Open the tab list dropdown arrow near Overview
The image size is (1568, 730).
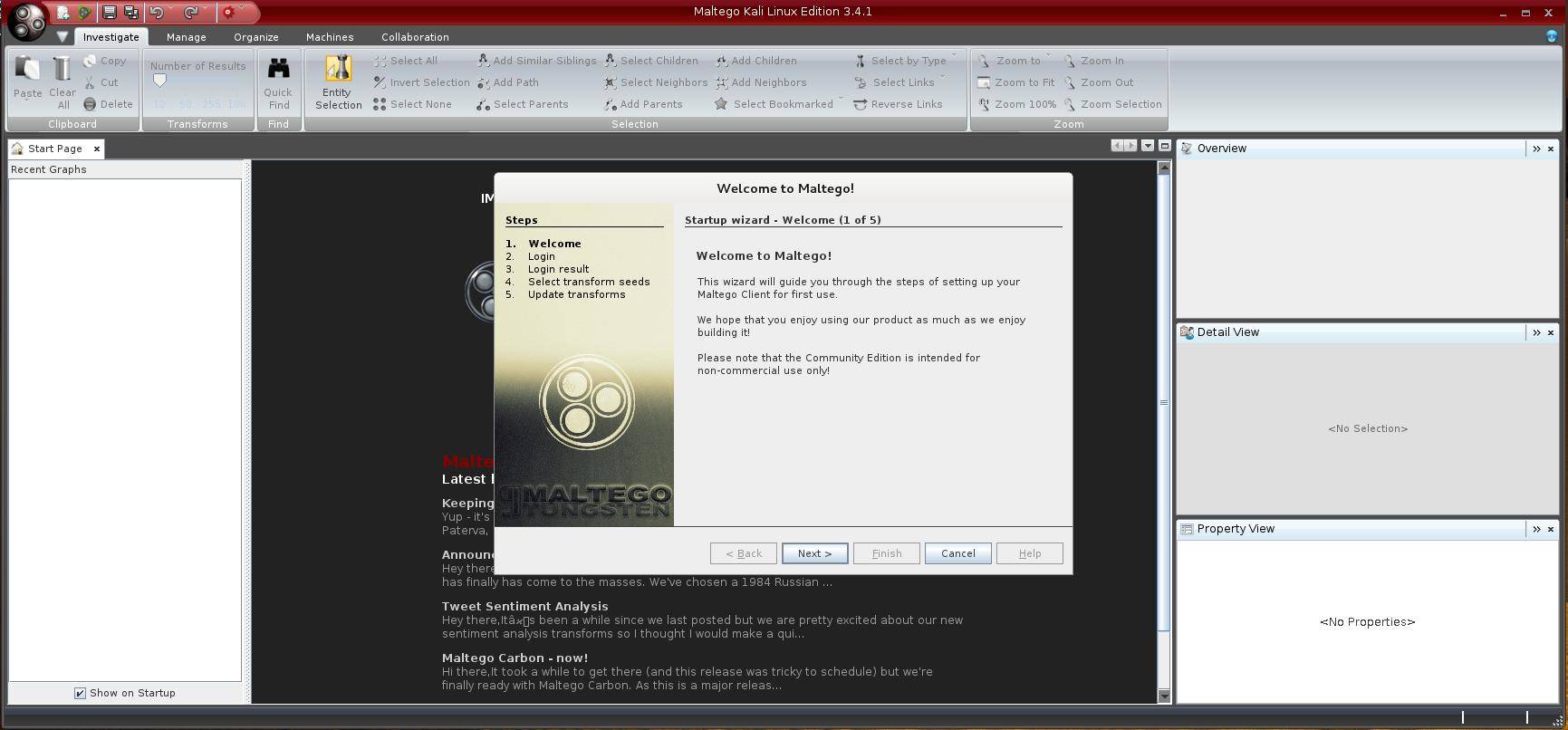1148,146
